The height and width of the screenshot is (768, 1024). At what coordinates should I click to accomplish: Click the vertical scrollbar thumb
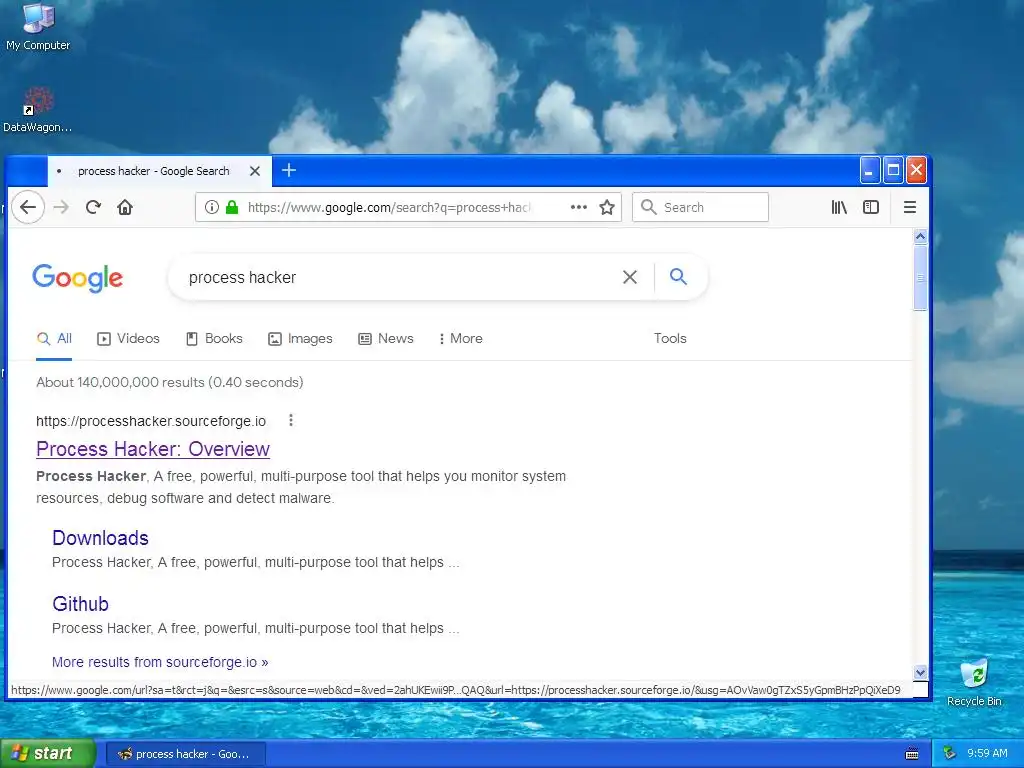920,278
